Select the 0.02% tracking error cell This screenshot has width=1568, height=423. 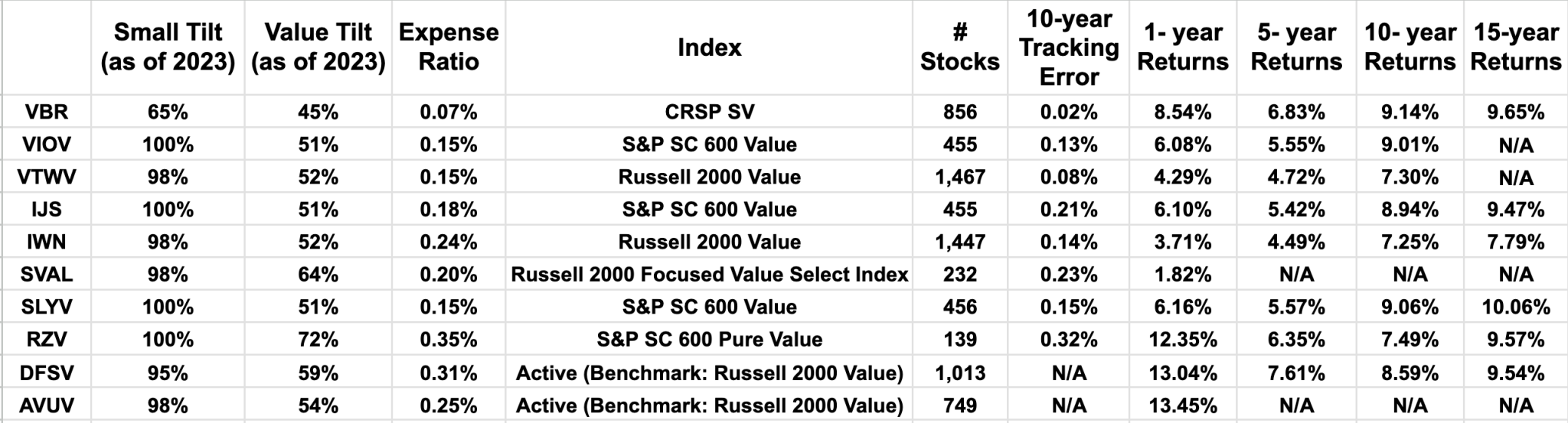[1068, 112]
